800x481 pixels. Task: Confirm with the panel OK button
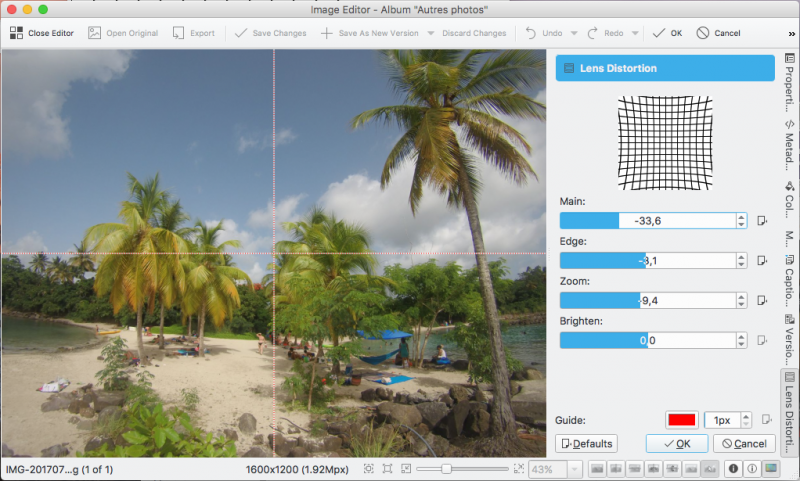coord(677,444)
